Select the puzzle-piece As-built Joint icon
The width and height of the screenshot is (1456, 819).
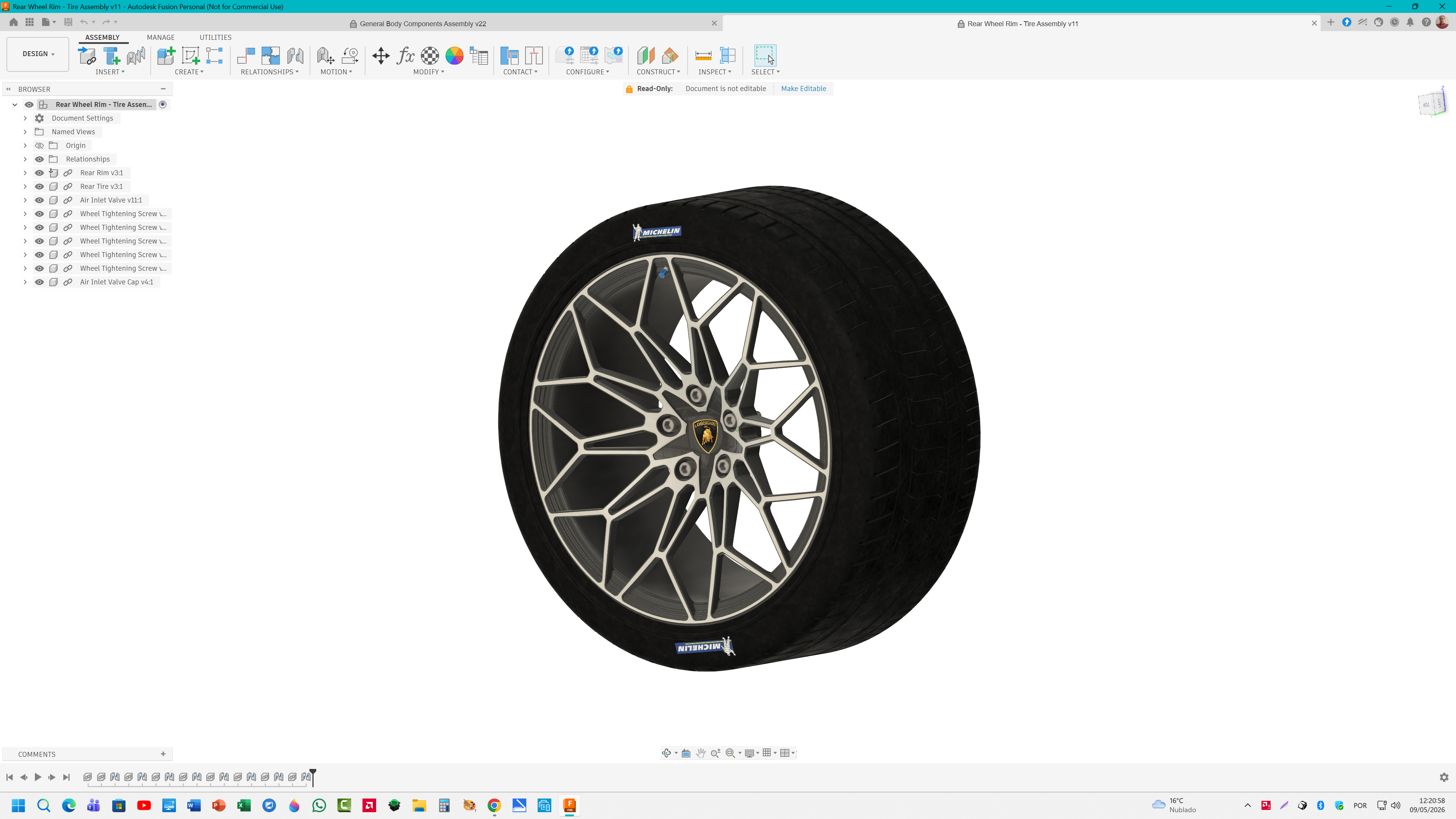[271, 55]
